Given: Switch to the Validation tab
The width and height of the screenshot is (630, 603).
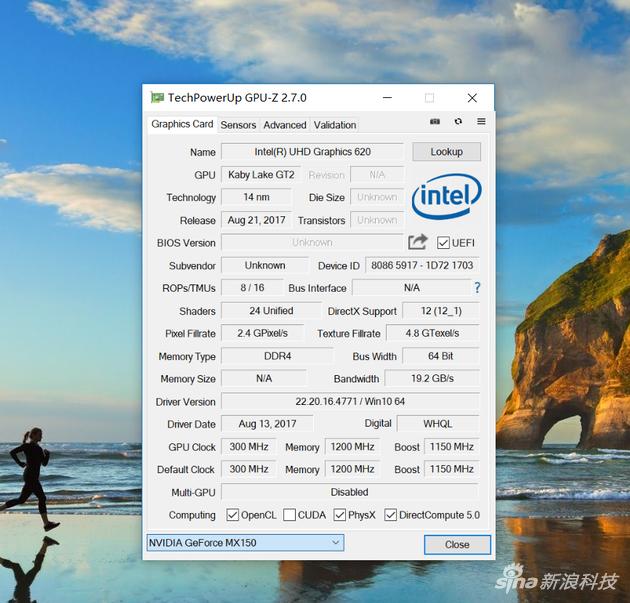Looking at the screenshot, I should click(335, 125).
